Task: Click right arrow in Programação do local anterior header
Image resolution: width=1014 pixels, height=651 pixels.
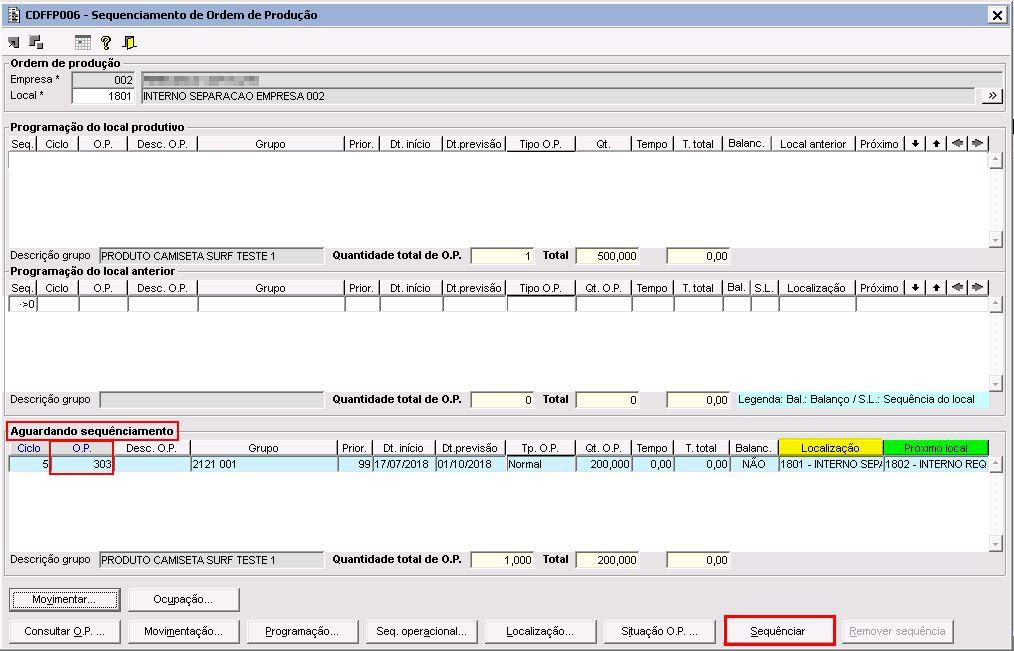Action: pyautogui.click(x=978, y=288)
